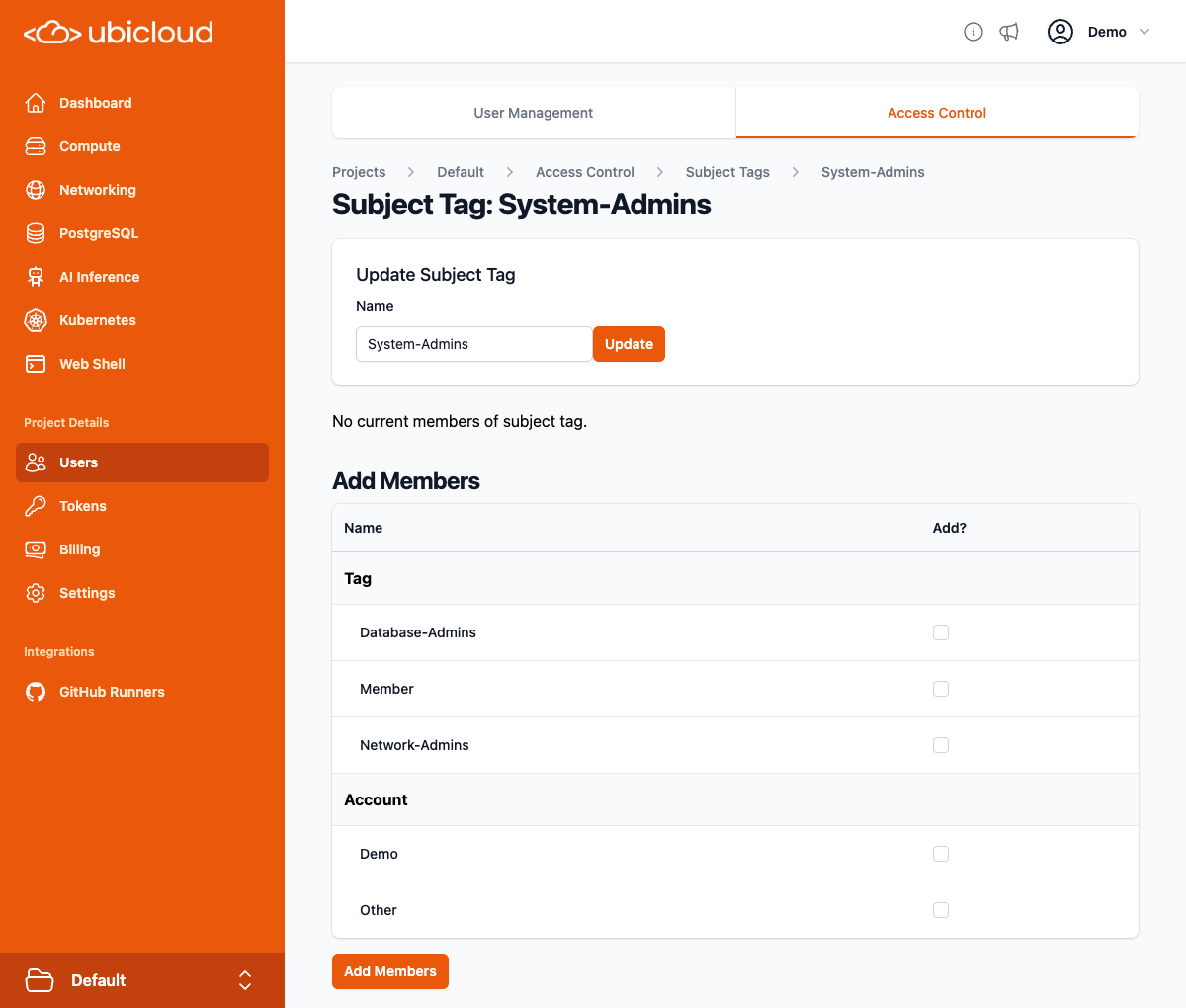Click the Web Shell terminal icon
1186x1008 pixels.
click(36, 364)
